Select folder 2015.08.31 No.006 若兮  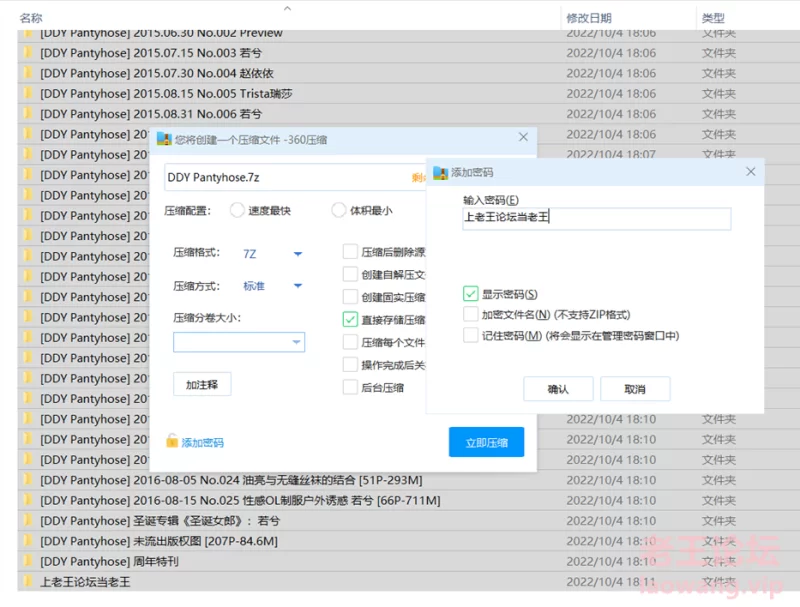151,113
